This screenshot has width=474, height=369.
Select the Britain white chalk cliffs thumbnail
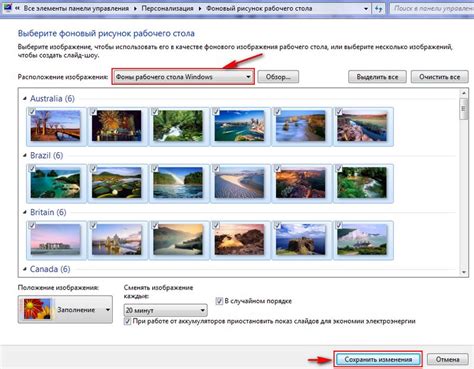tap(362, 240)
